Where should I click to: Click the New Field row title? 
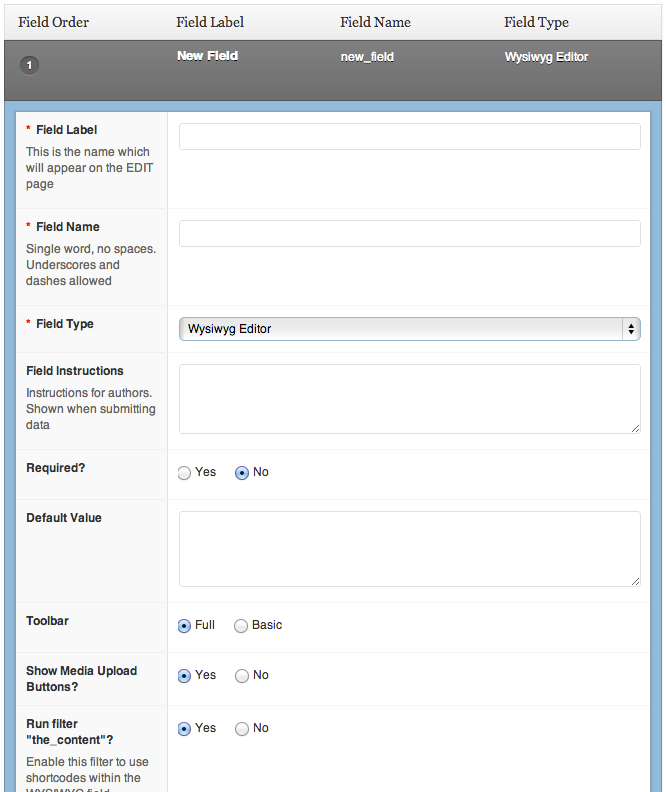207,56
